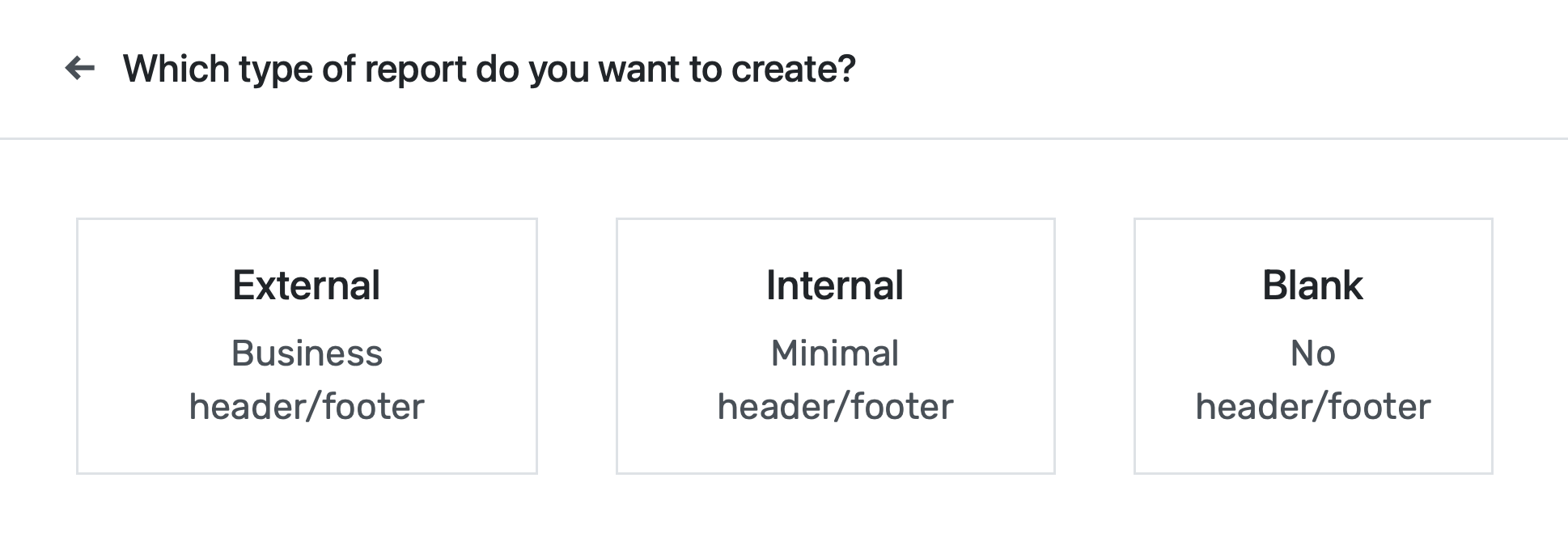
Task: Create a blank report without header
Action: tap(1312, 345)
